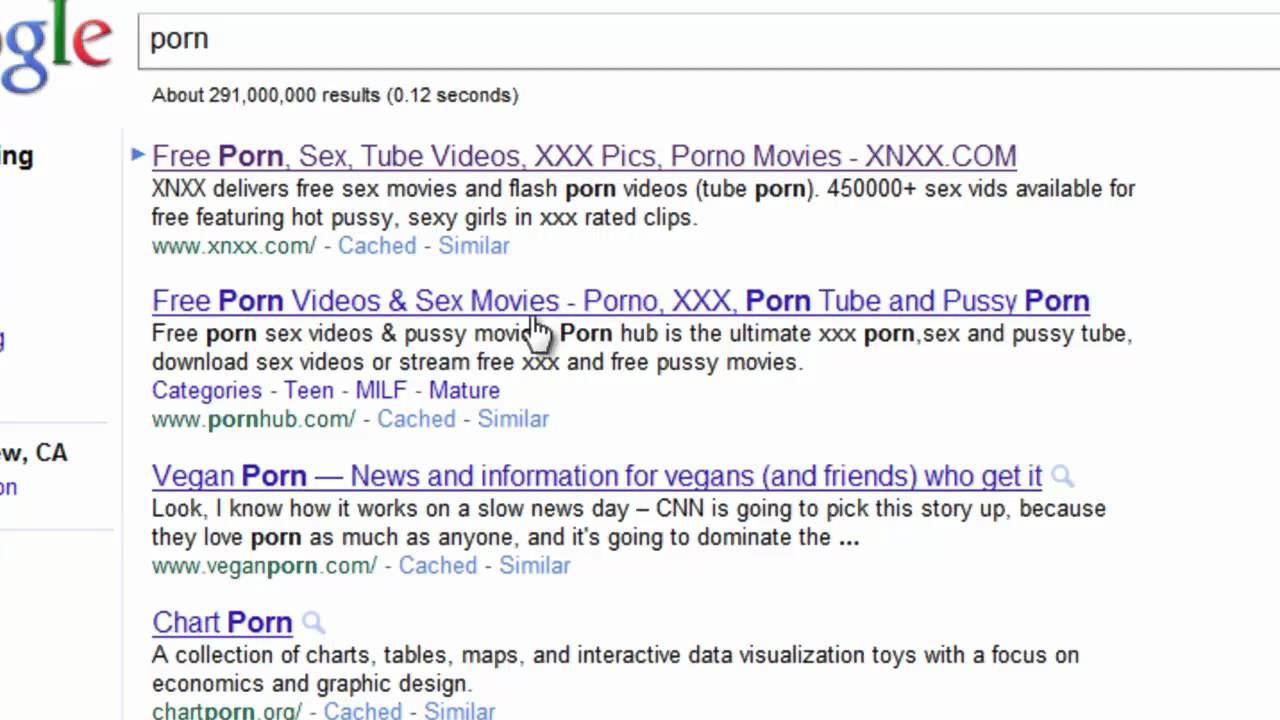Click the results count text 'About 291,000,000 results'
The height and width of the screenshot is (720, 1280).
point(266,96)
